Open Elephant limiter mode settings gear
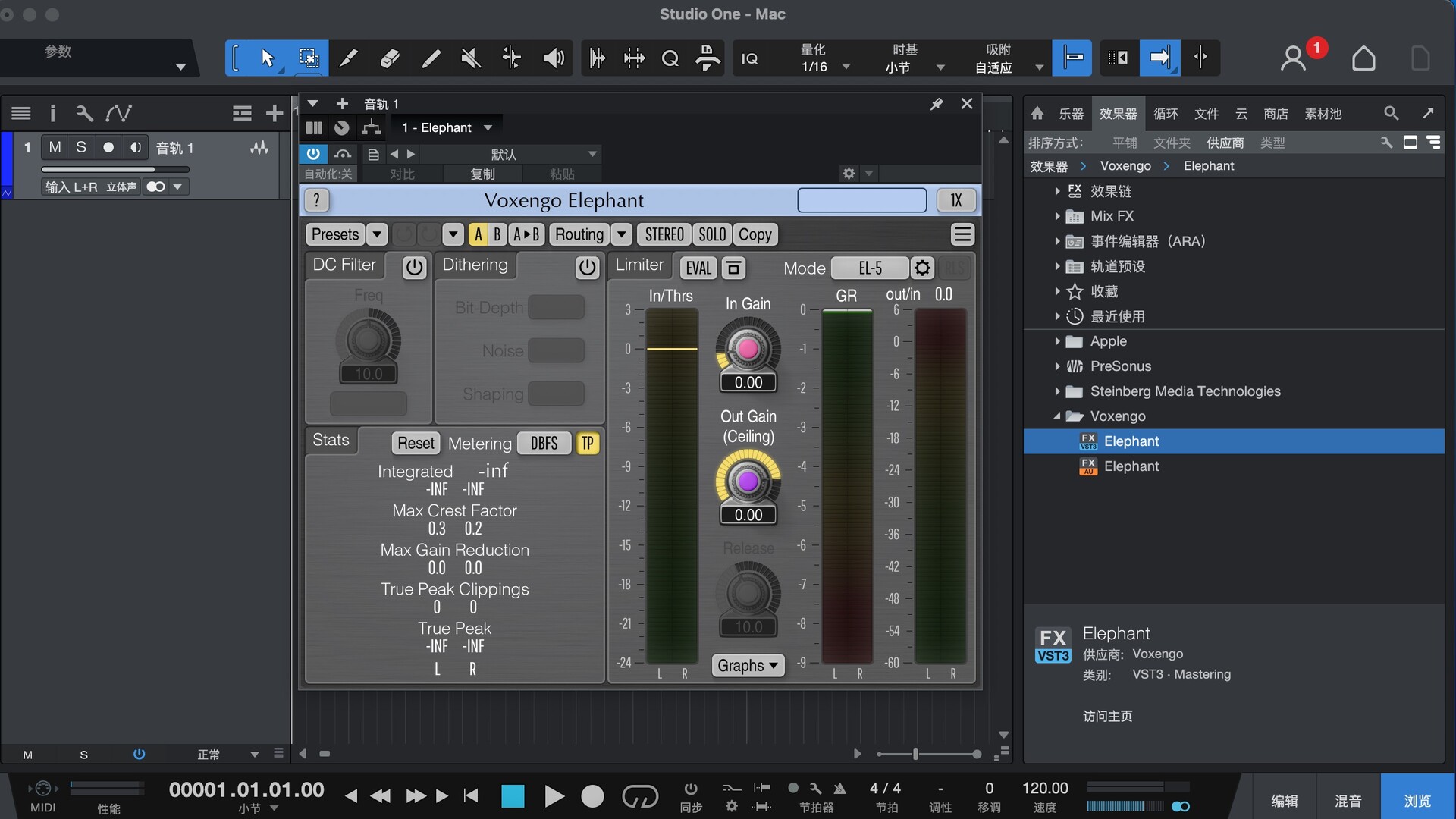The width and height of the screenshot is (1456, 819). point(922,268)
